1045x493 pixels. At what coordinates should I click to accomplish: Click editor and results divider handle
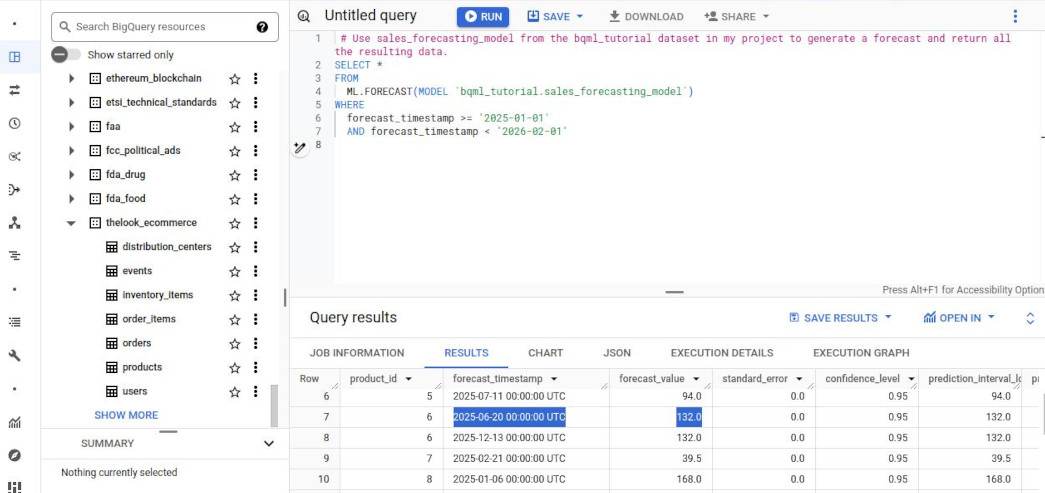click(674, 292)
